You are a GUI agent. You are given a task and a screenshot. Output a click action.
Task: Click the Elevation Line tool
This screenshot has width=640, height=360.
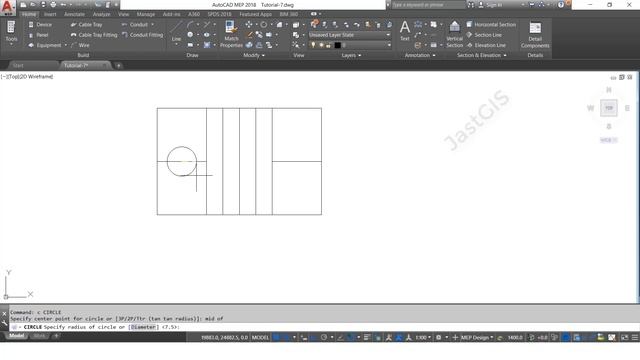(486, 45)
